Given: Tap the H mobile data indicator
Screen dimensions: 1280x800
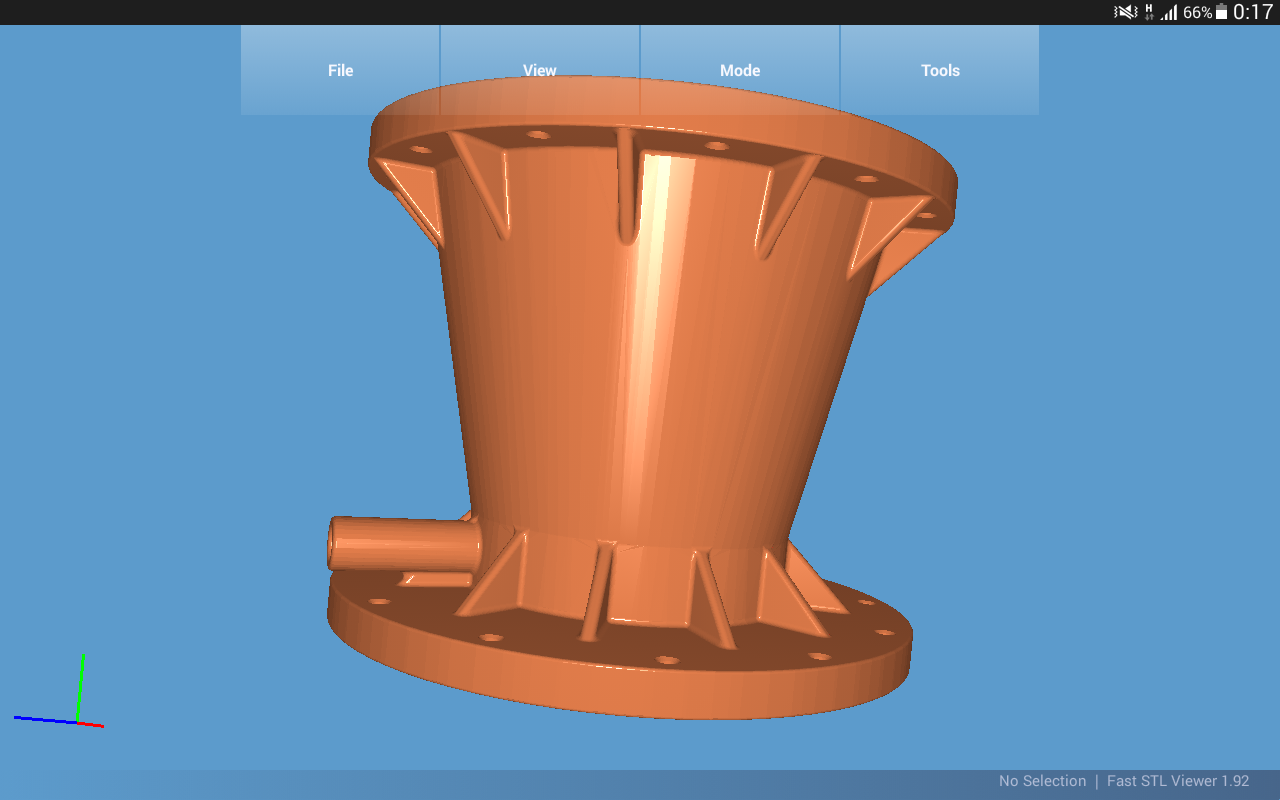Looking at the screenshot, I should [1149, 12].
